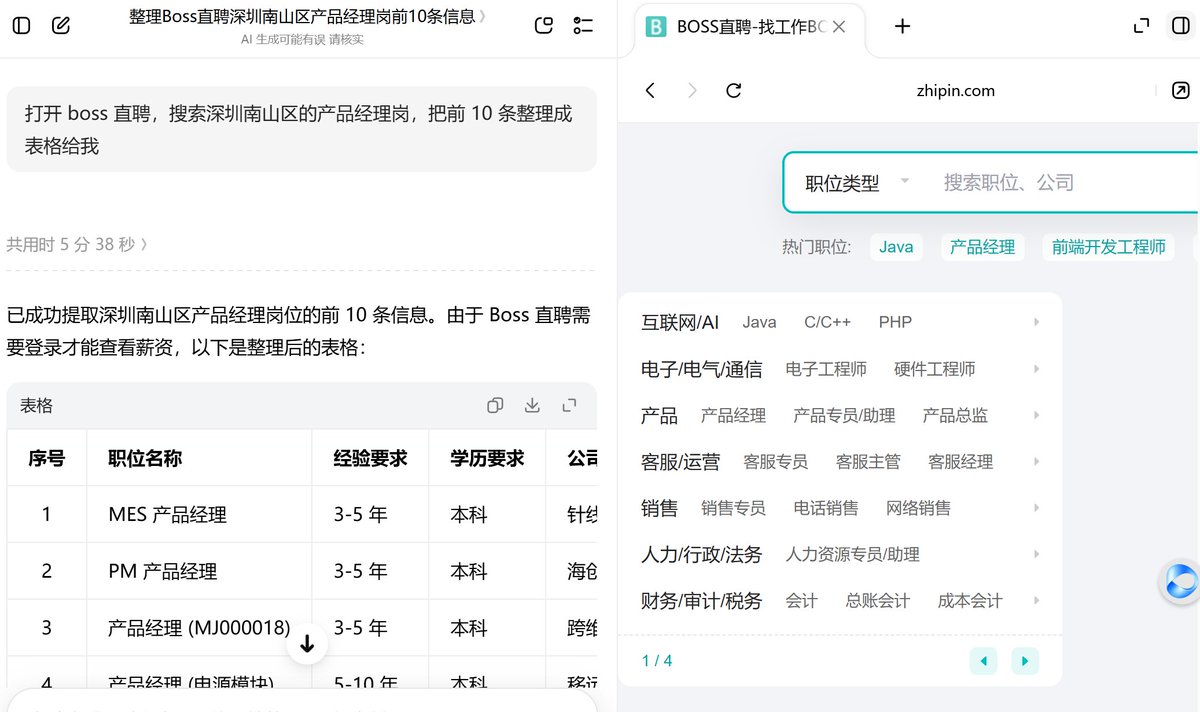Close the BOSS直聘 browser tab
Image resolution: width=1200 pixels, height=712 pixels.
[x=839, y=27]
